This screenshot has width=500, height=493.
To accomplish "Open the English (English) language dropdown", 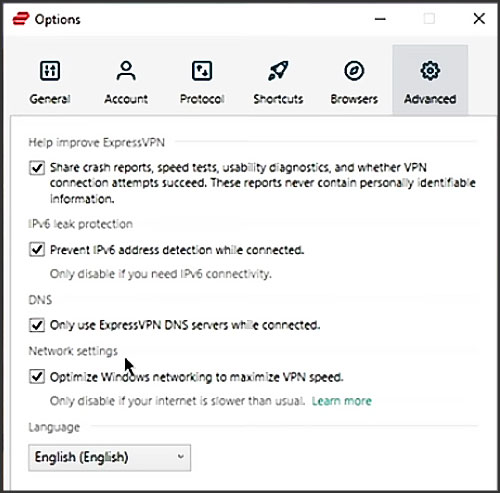I will (x=110, y=457).
